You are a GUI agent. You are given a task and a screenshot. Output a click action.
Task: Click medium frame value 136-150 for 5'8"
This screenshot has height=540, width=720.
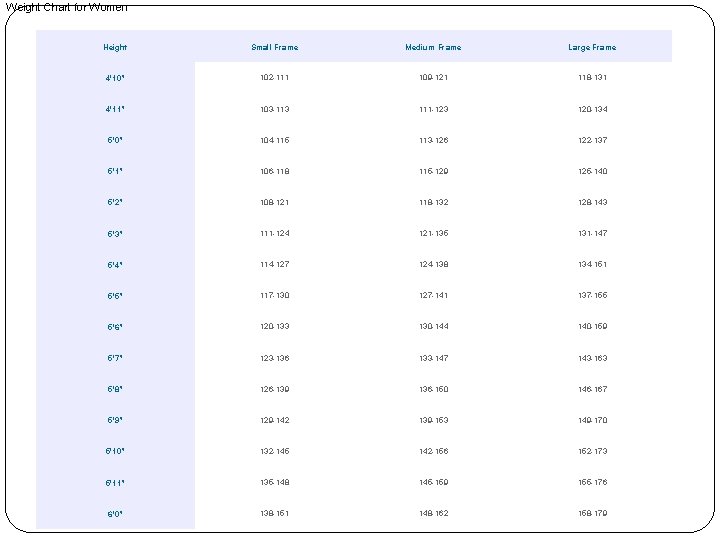[433, 389]
